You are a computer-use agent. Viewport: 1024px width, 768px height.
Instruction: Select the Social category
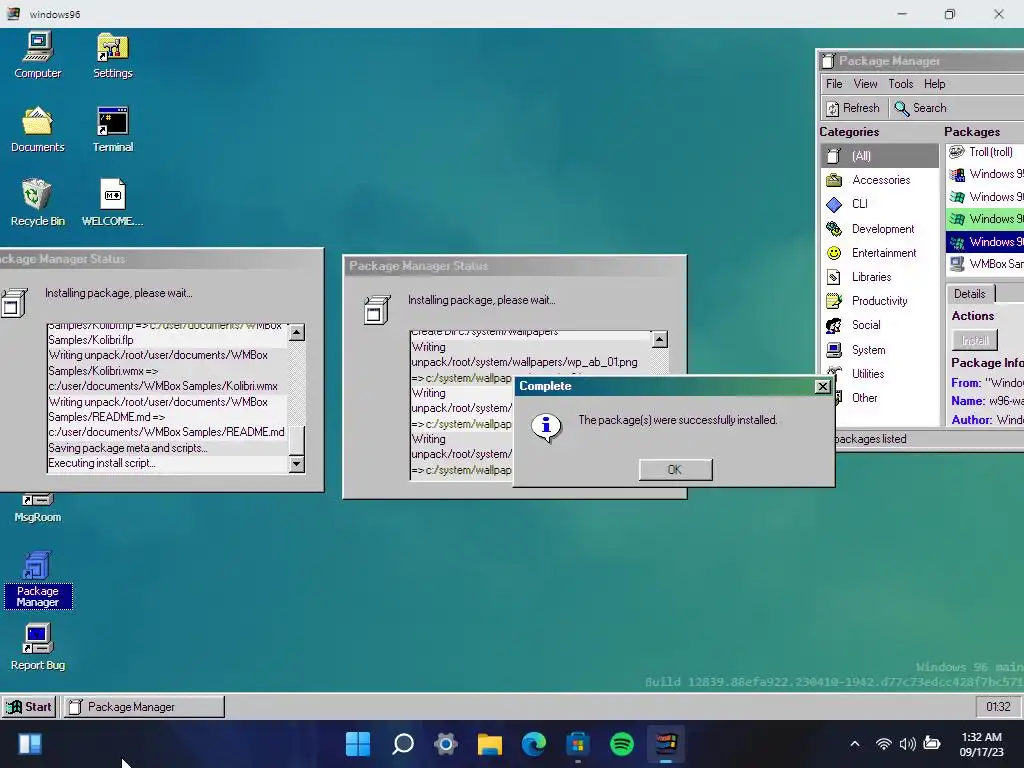(x=879, y=325)
